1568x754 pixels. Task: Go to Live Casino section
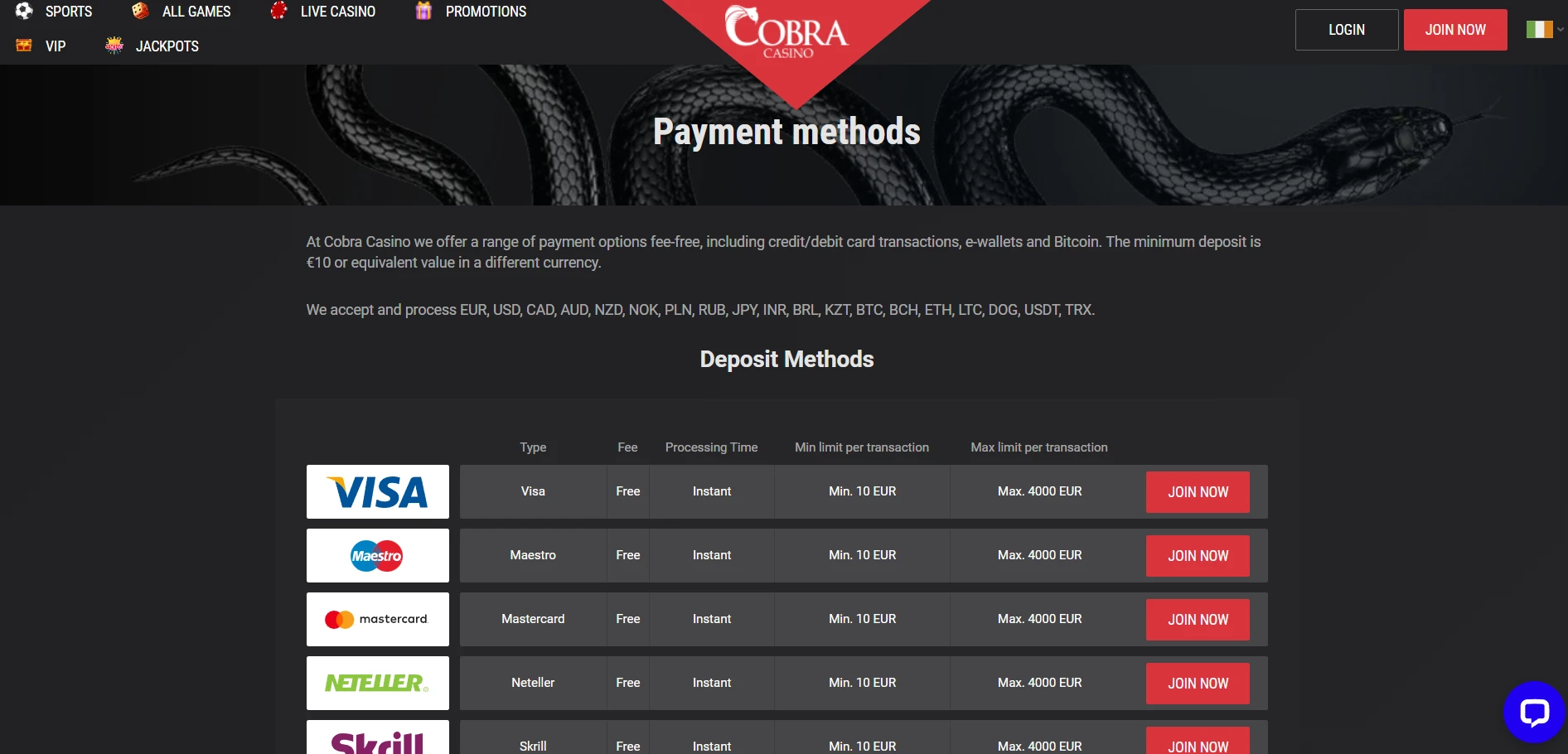[338, 12]
